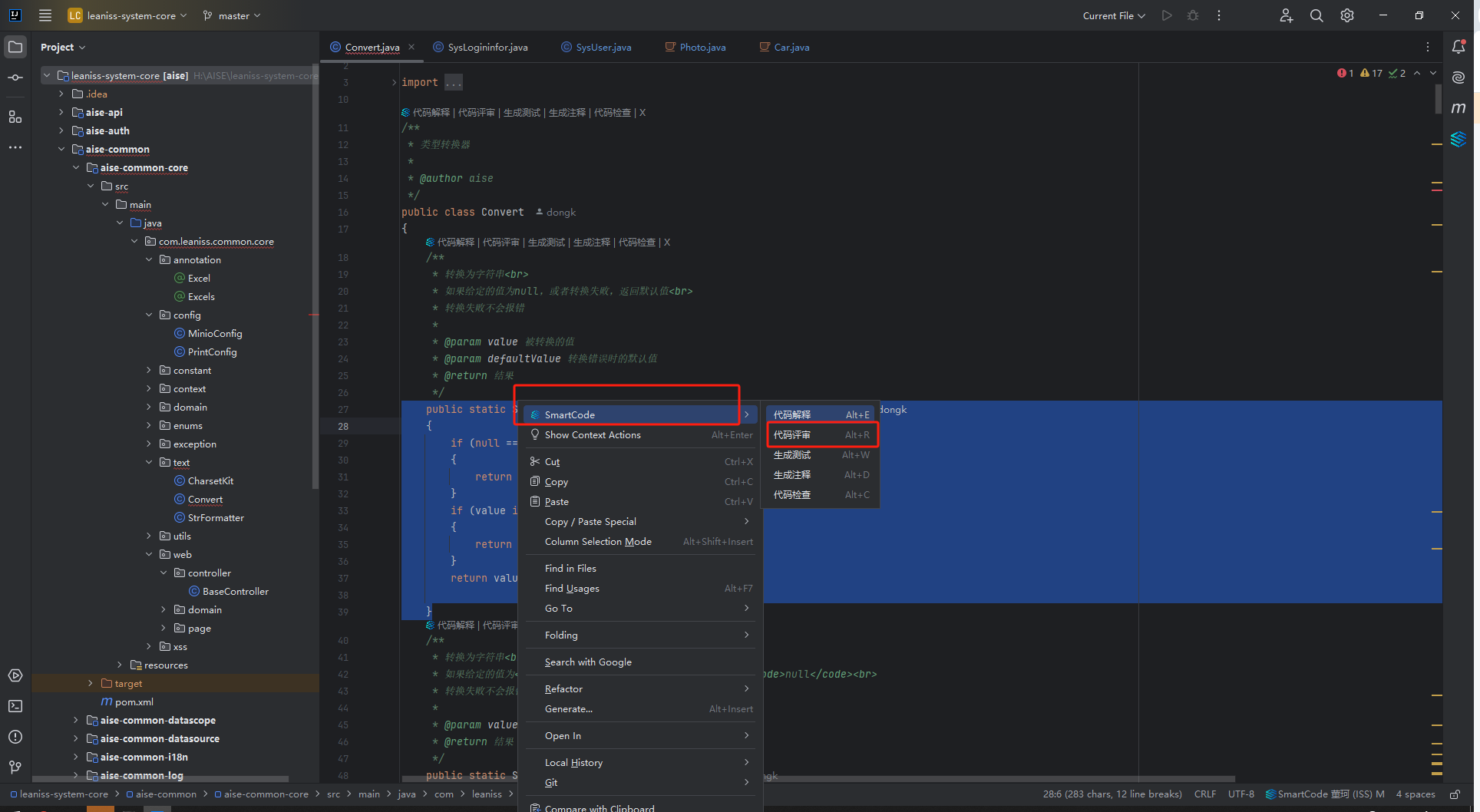This screenshot has width=1480, height=812.
Task: Select Cut in context menu
Action: tap(641, 461)
